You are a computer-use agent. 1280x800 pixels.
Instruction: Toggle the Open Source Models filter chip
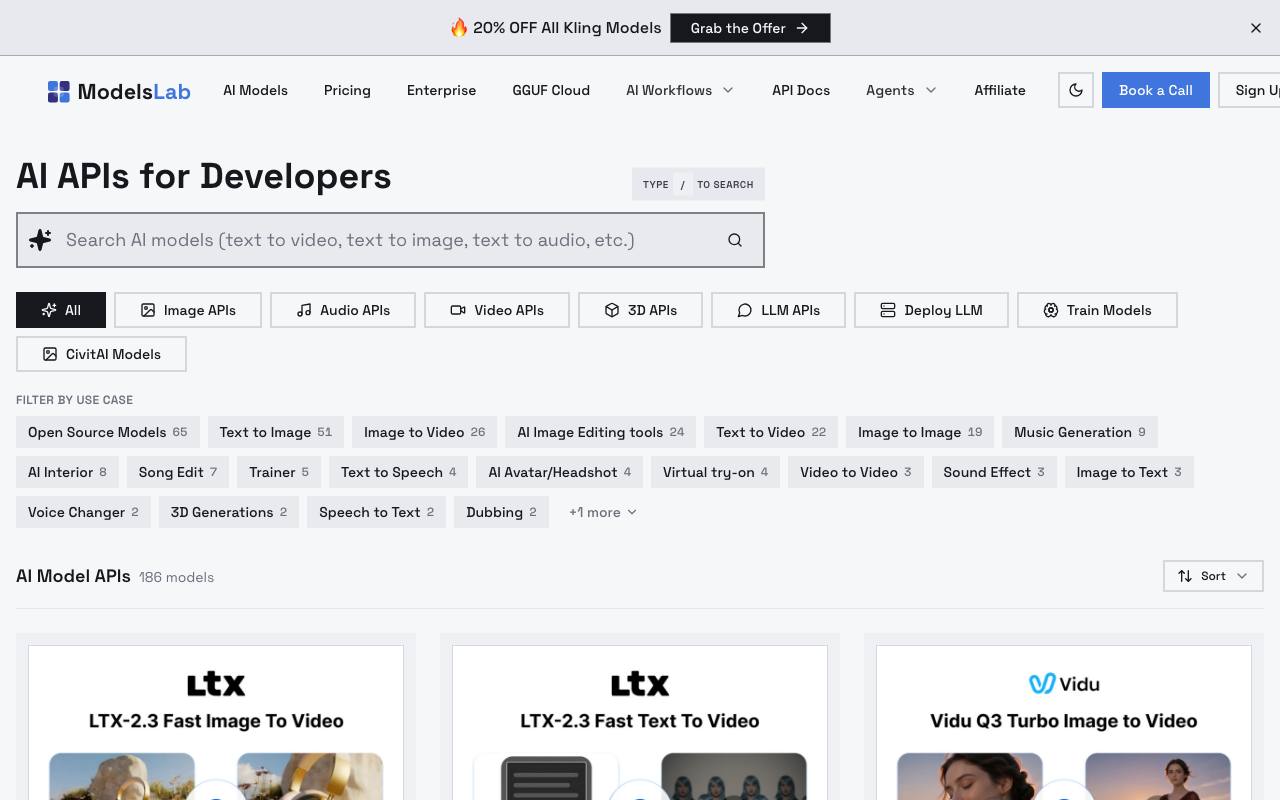pos(108,432)
